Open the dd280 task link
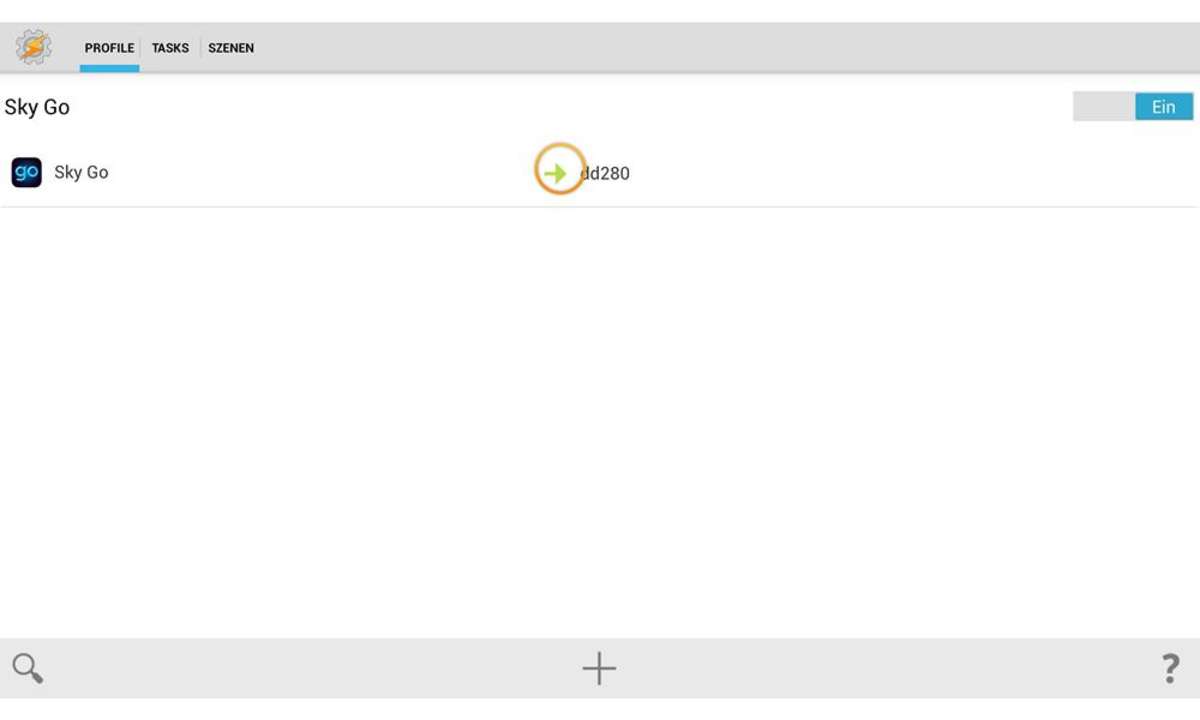1200x720 pixels. click(606, 173)
